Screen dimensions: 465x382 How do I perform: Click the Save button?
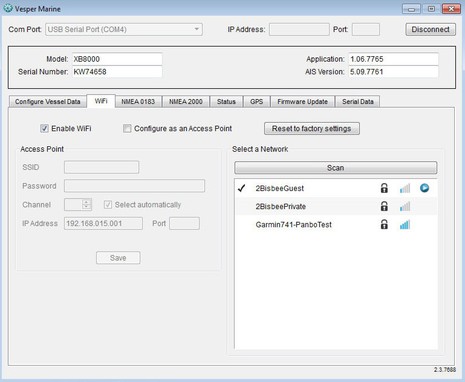coord(118,258)
